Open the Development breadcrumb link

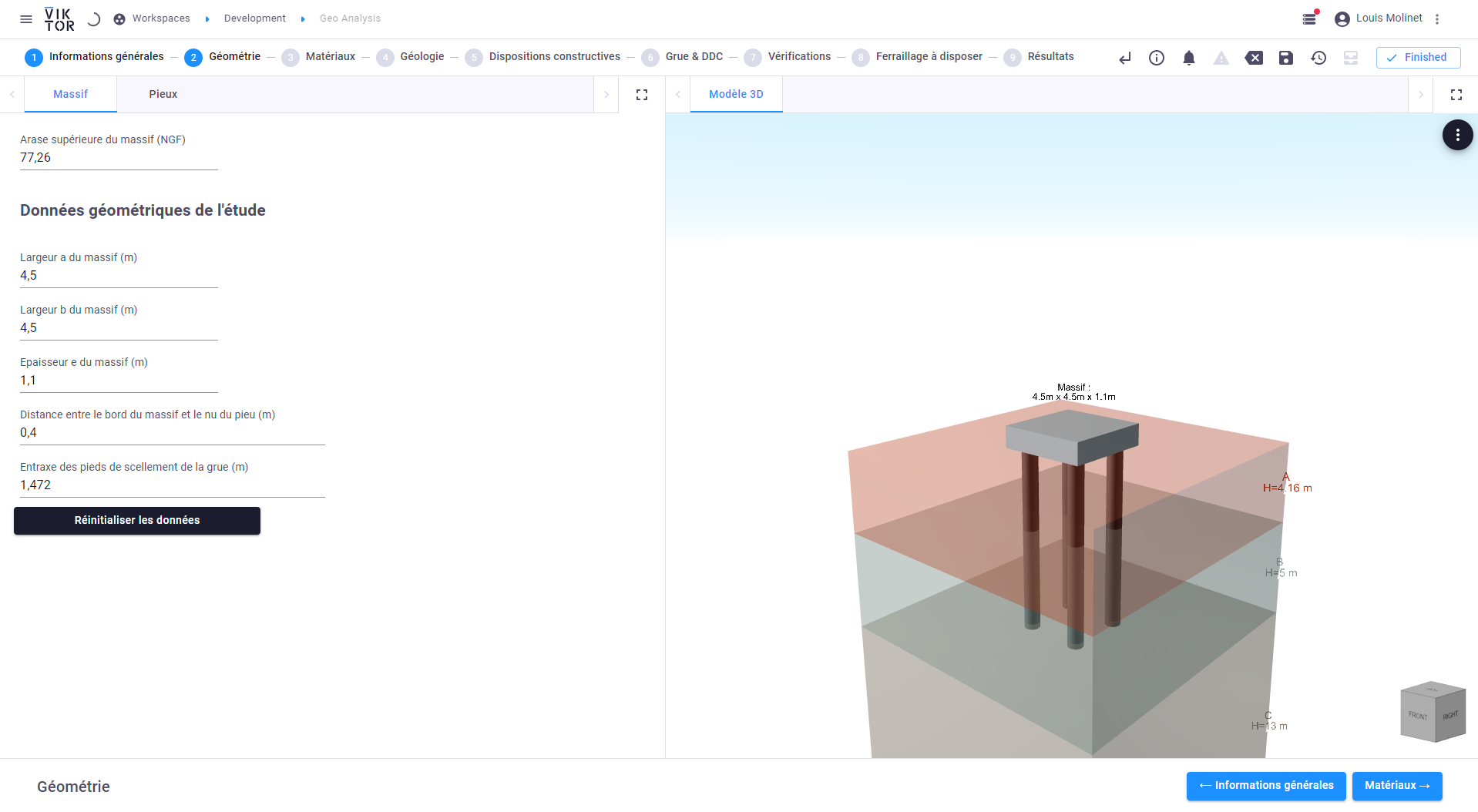tap(255, 18)
